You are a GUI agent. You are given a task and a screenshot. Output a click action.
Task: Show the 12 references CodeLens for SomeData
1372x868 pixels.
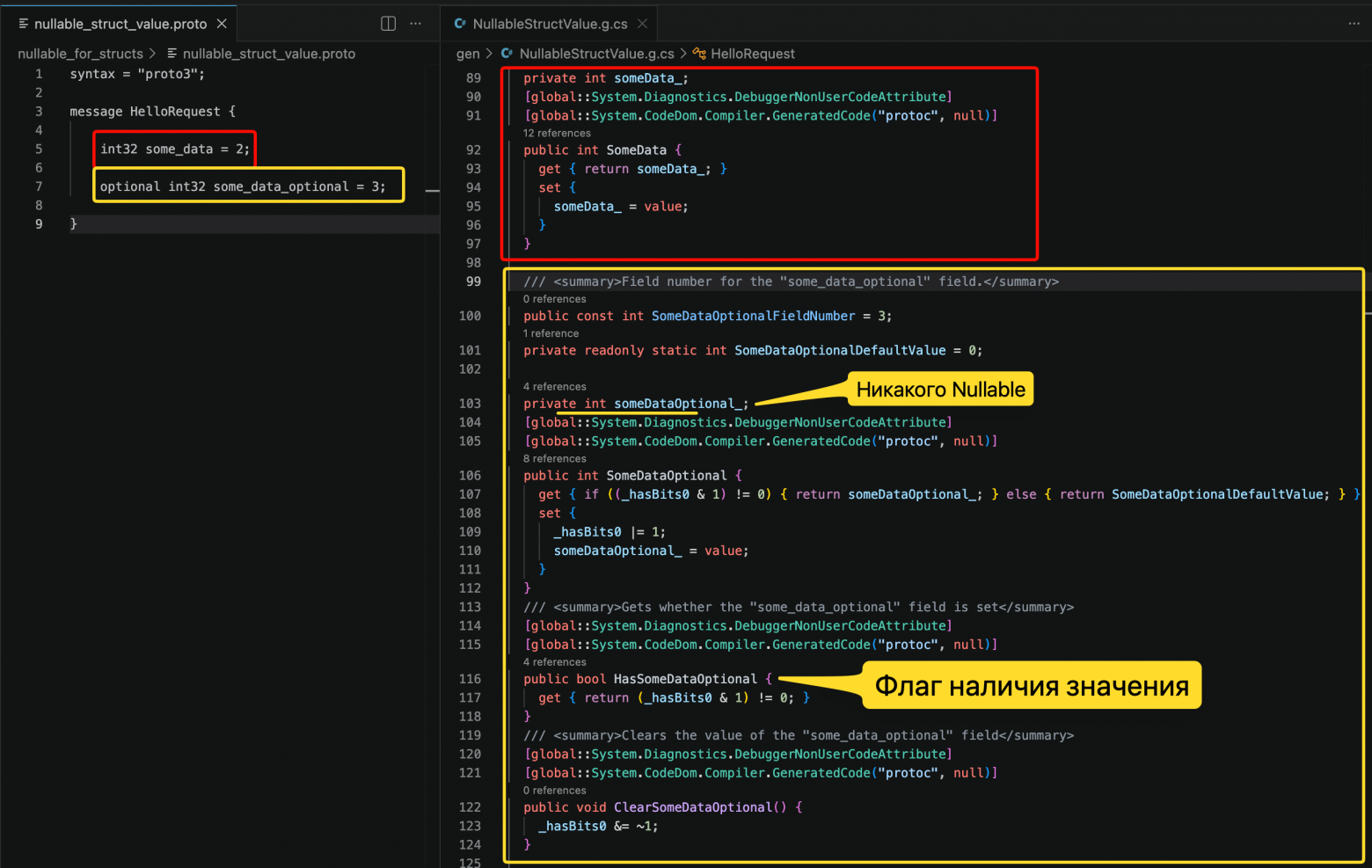pyautogui.click(x=557, y=134)
